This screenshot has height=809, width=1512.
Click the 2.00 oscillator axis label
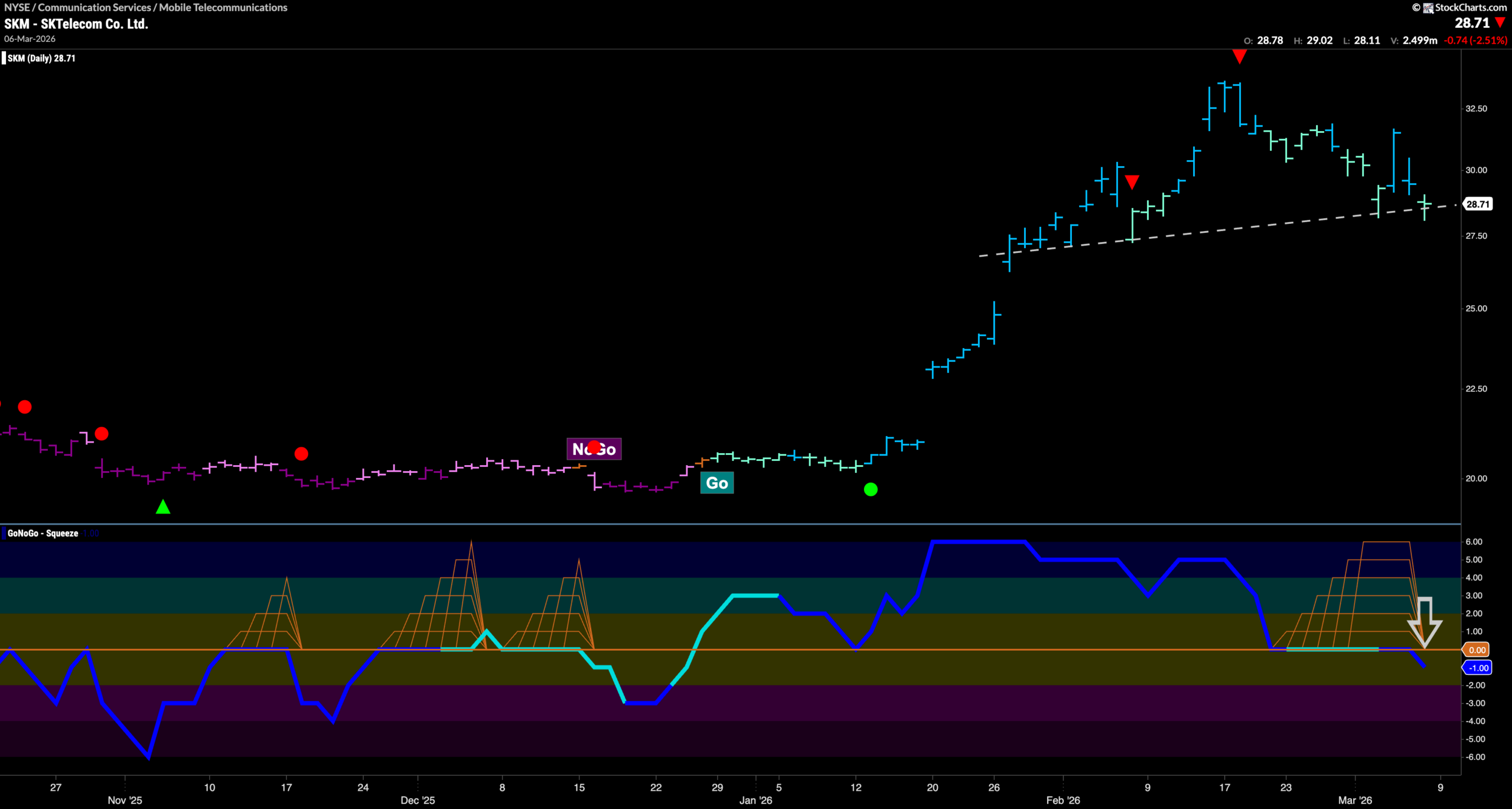click(x=1474, y=613)
